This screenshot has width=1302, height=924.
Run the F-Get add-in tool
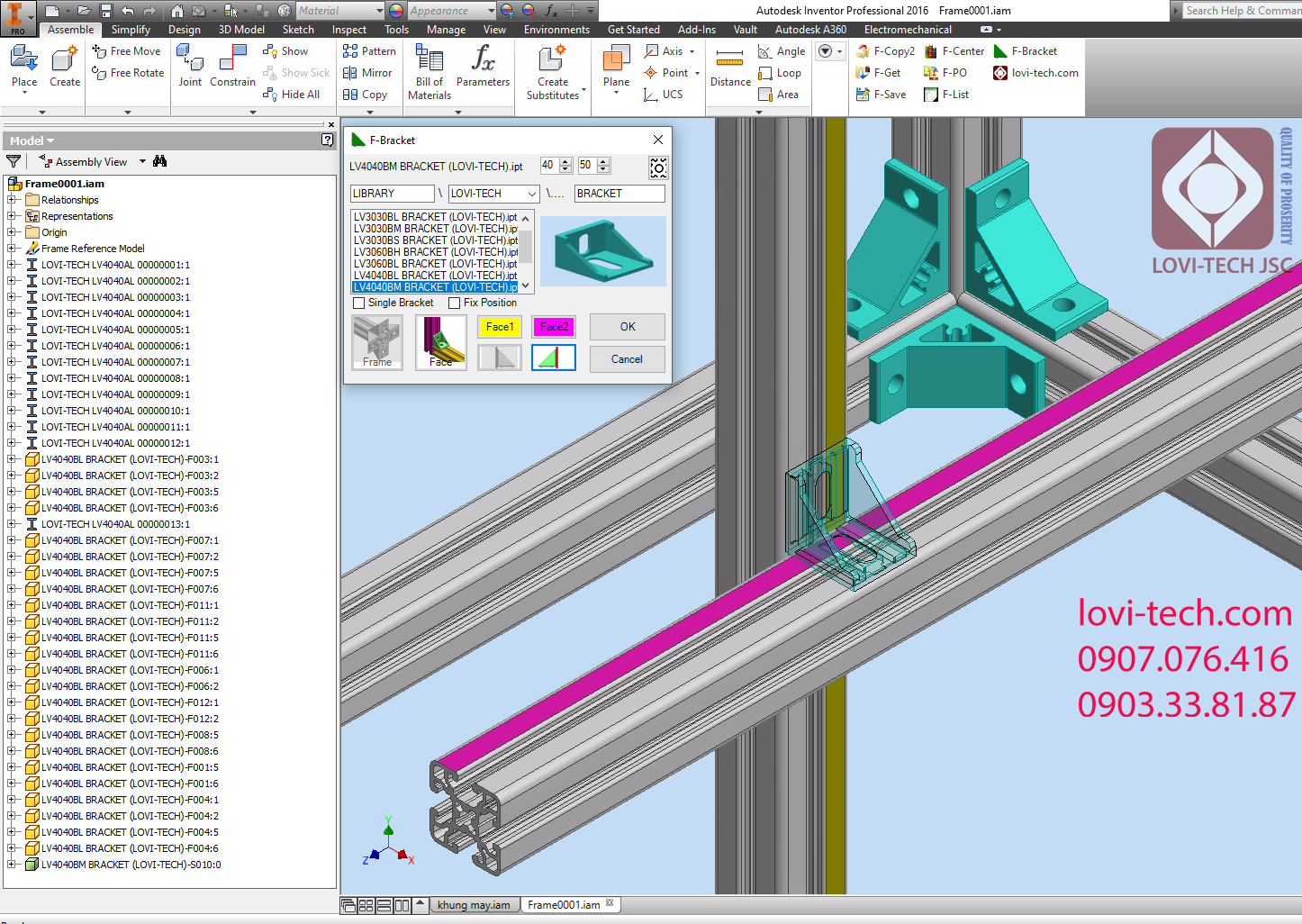(878, 73)
